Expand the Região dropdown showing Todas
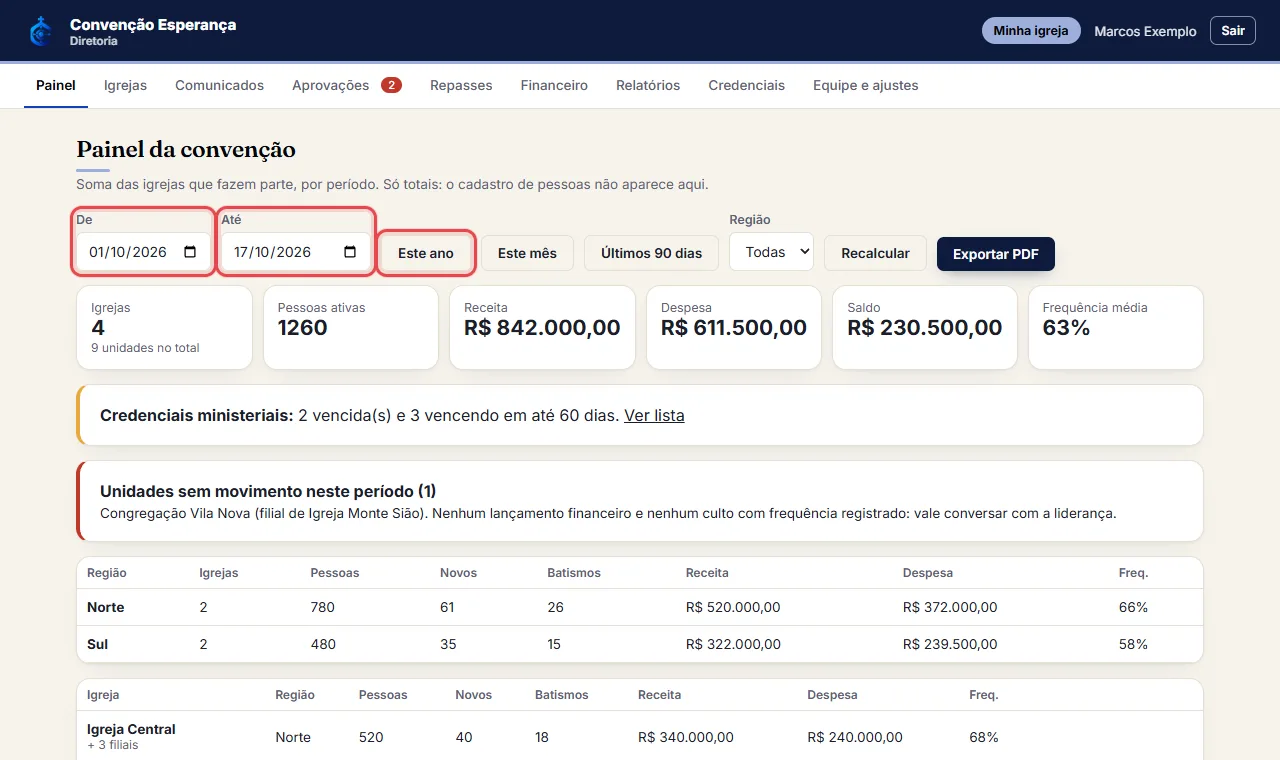The height and width of the screenshot is (760, 1280). coord(771,252)
